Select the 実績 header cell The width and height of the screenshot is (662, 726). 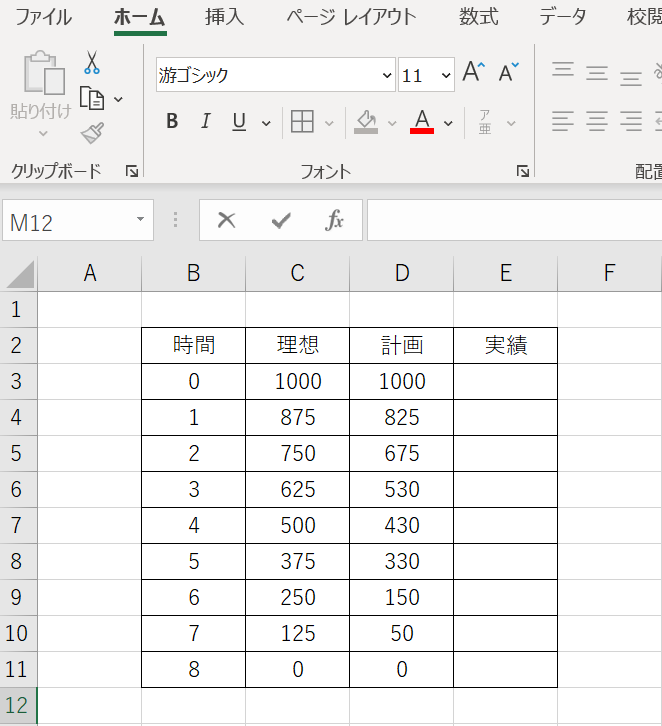[506, 345]
